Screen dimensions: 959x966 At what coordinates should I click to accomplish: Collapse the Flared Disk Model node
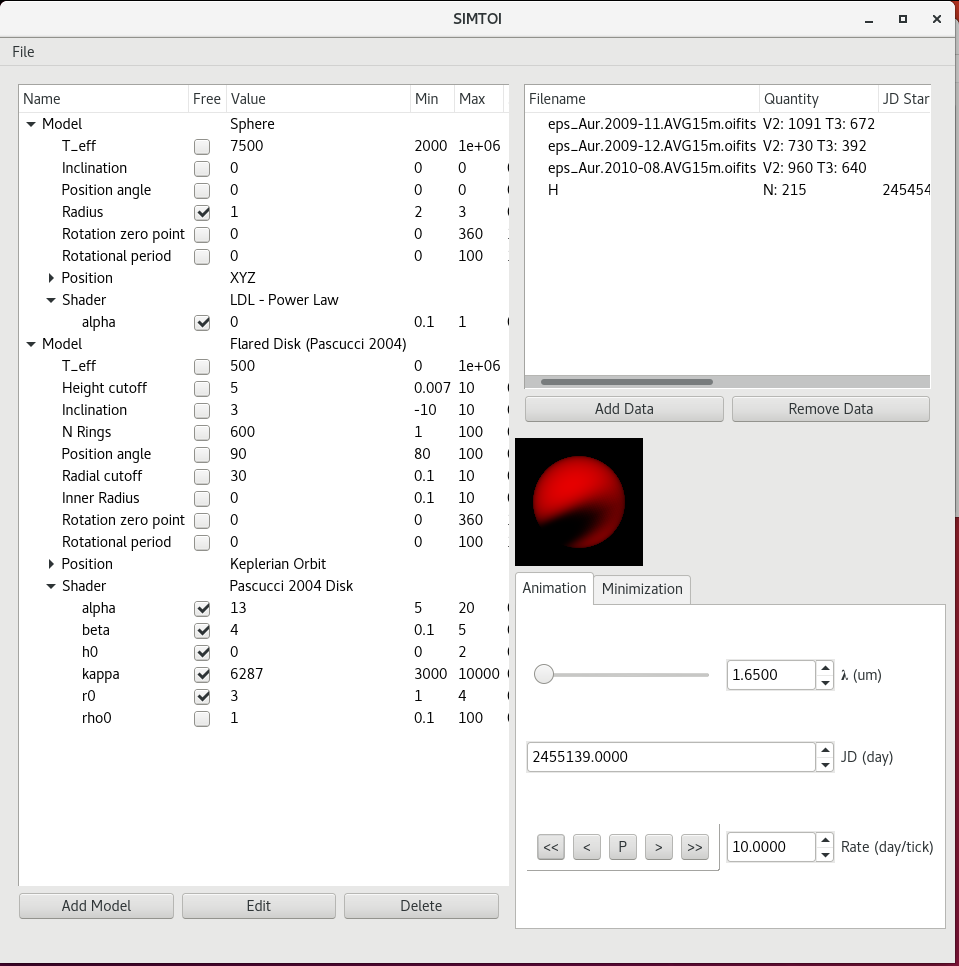coord(31,344)
